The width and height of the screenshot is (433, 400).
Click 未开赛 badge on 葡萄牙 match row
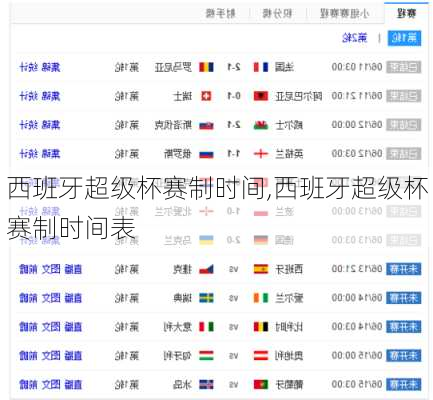point(404,385)
